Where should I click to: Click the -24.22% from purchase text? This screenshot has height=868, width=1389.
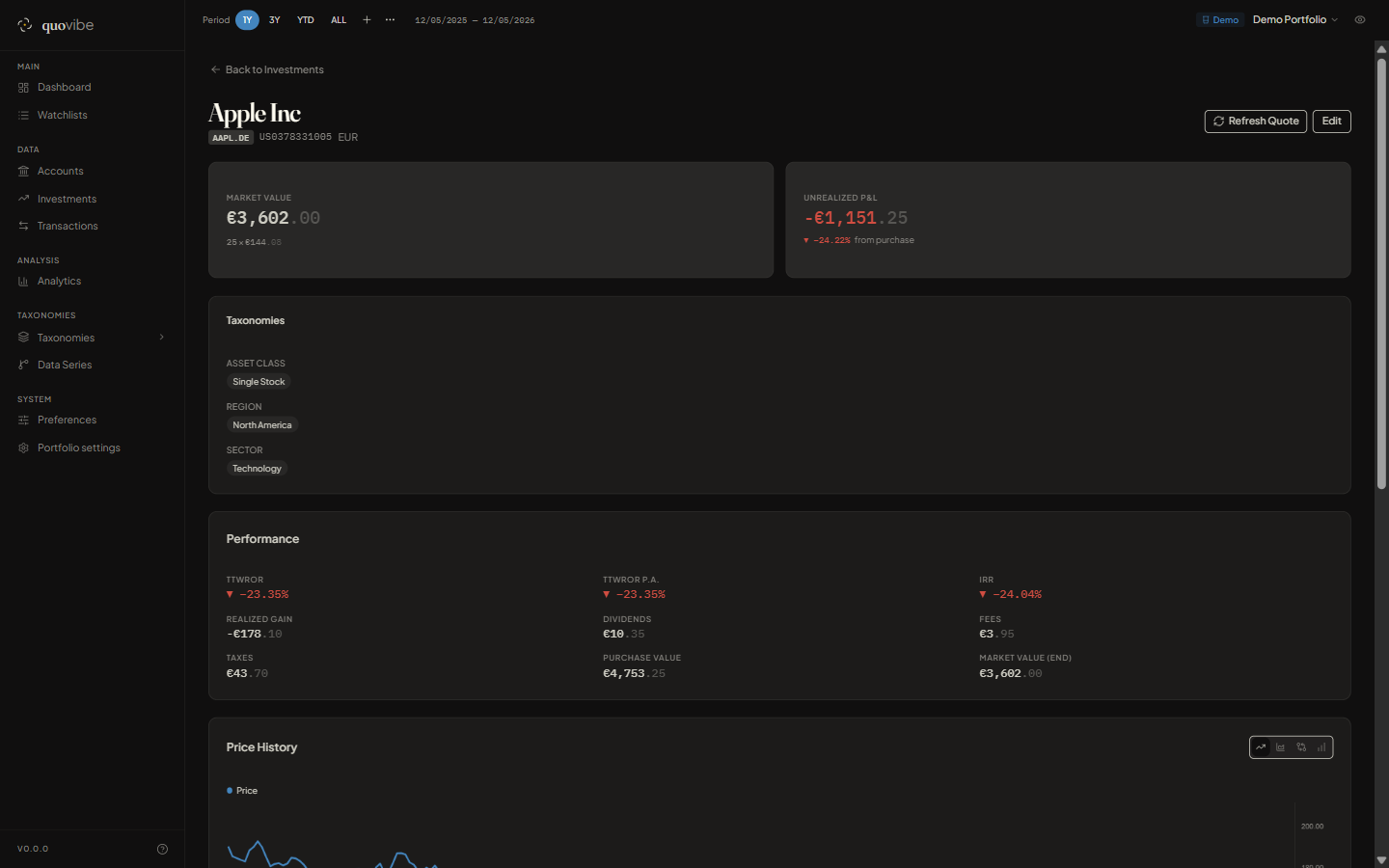point(859,241)
